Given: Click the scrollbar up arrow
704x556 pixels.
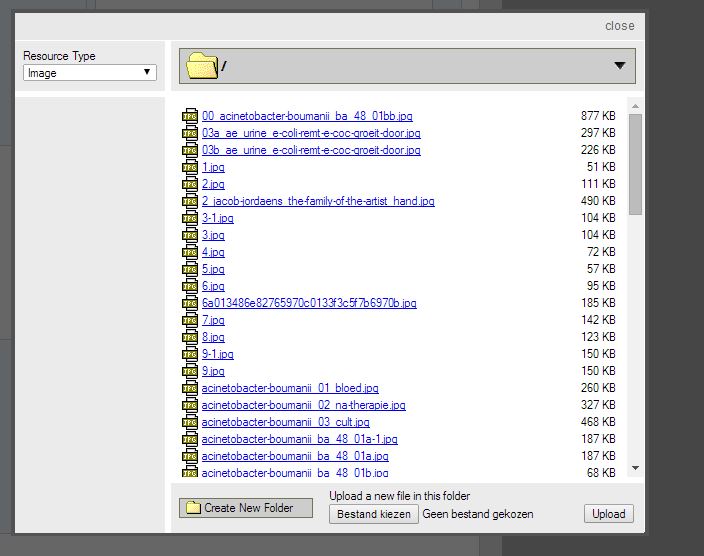Looking at the screenshot, I should 635,106.
